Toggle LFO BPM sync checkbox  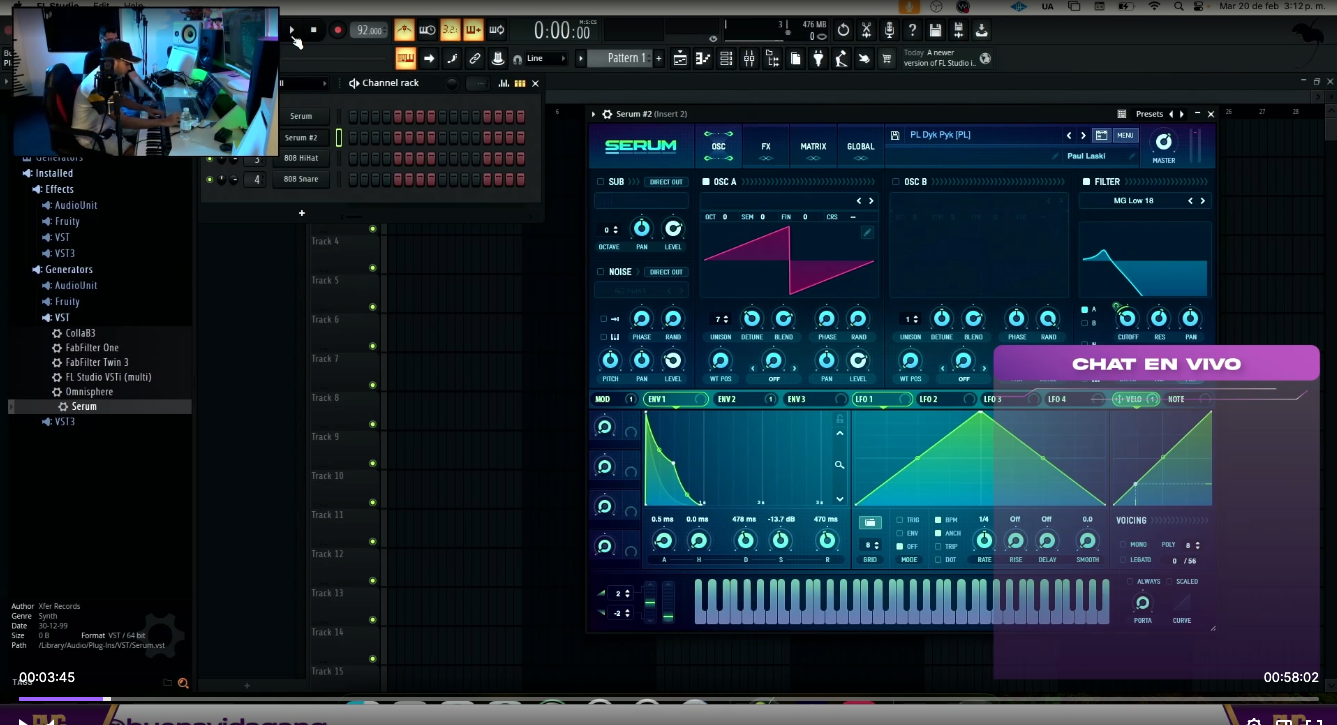[x=938, y=520]
